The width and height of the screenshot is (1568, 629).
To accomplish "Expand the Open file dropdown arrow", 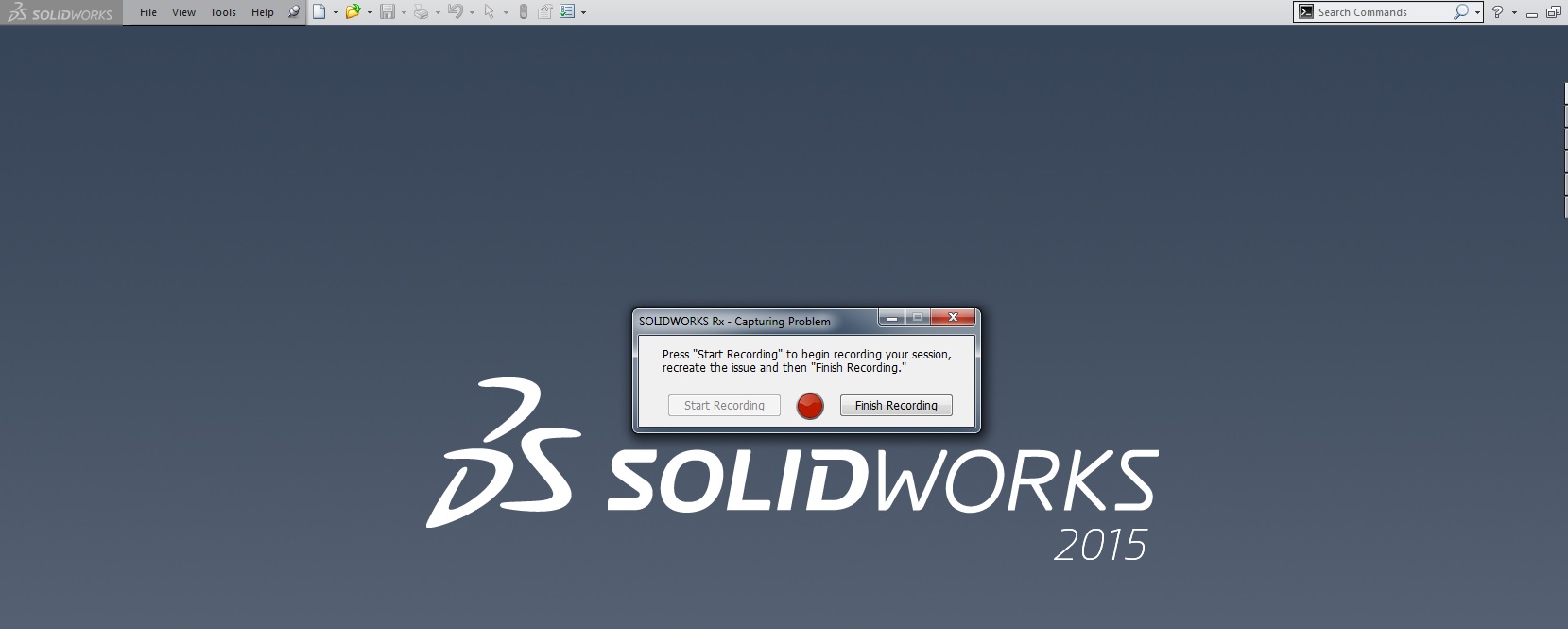I will 370,13.
